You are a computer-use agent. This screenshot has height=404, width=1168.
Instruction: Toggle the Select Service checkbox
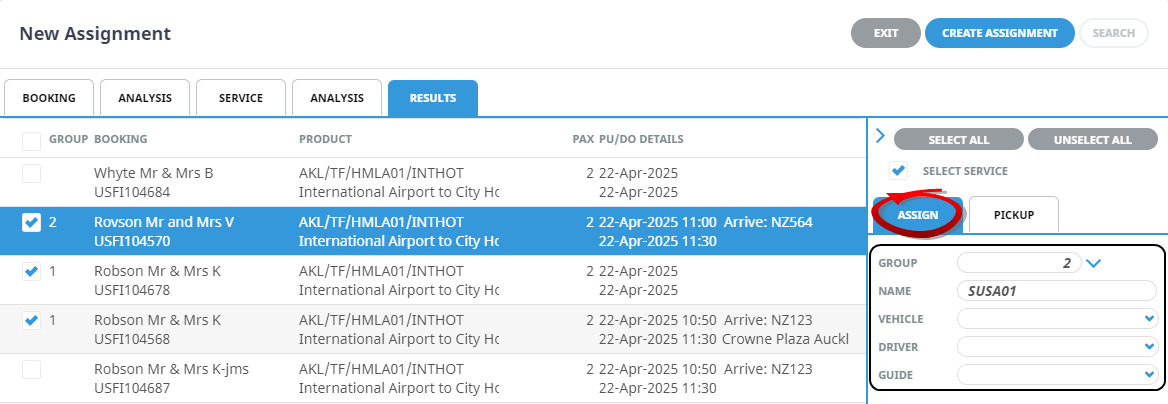click(x=899, y=171)
